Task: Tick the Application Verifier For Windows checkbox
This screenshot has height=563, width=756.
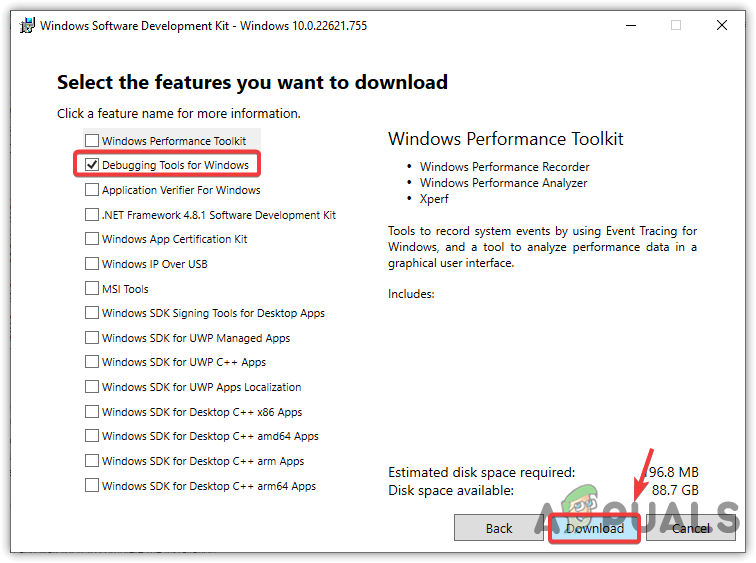Action: [93, 190]
